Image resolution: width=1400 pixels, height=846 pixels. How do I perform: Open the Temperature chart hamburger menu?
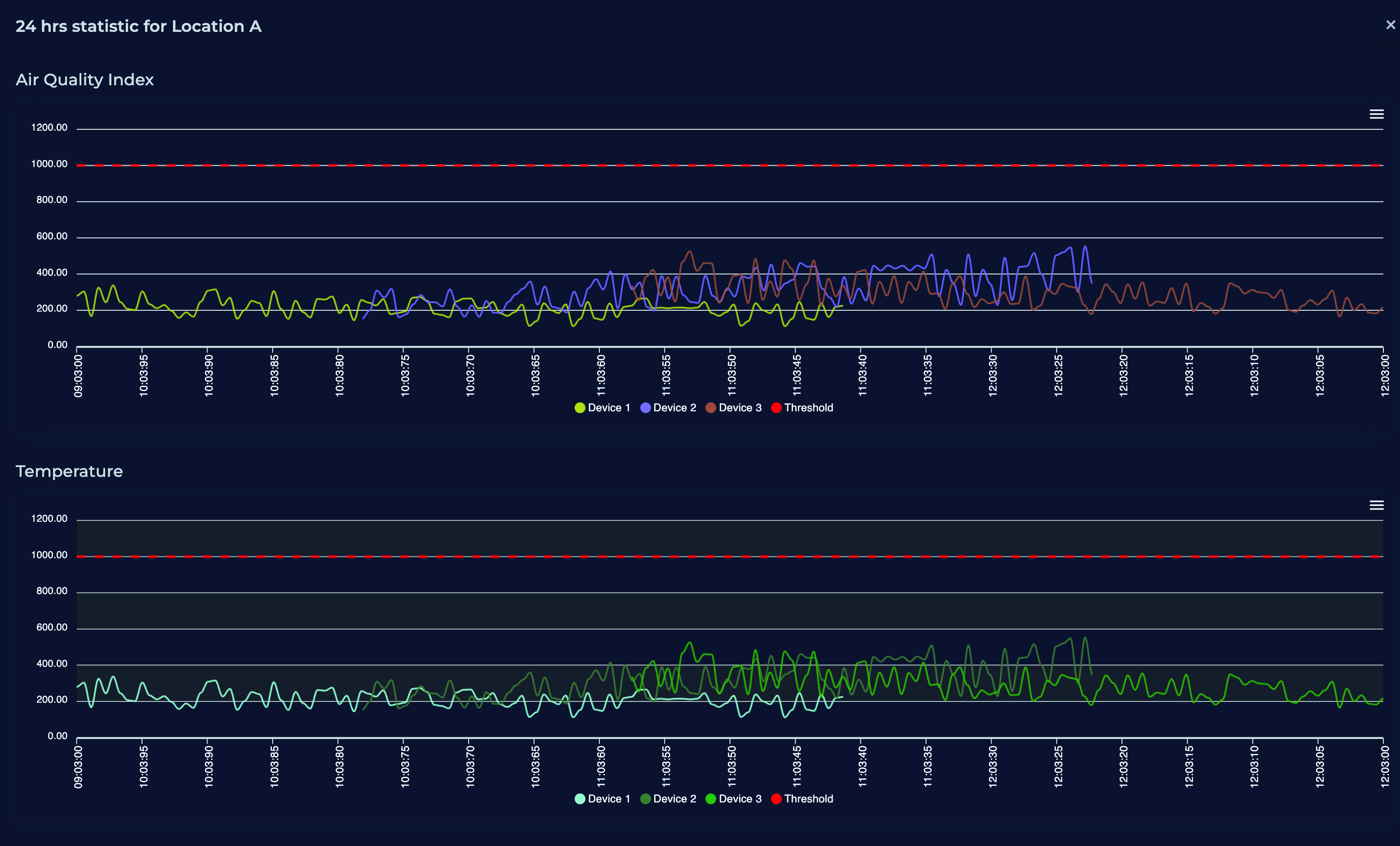click(1376, 505)
